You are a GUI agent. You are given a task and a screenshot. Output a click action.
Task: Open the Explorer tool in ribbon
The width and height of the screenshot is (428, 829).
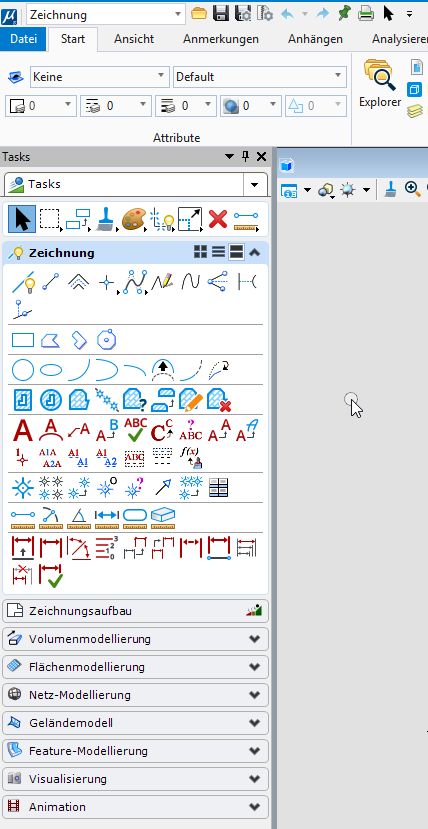380,85
